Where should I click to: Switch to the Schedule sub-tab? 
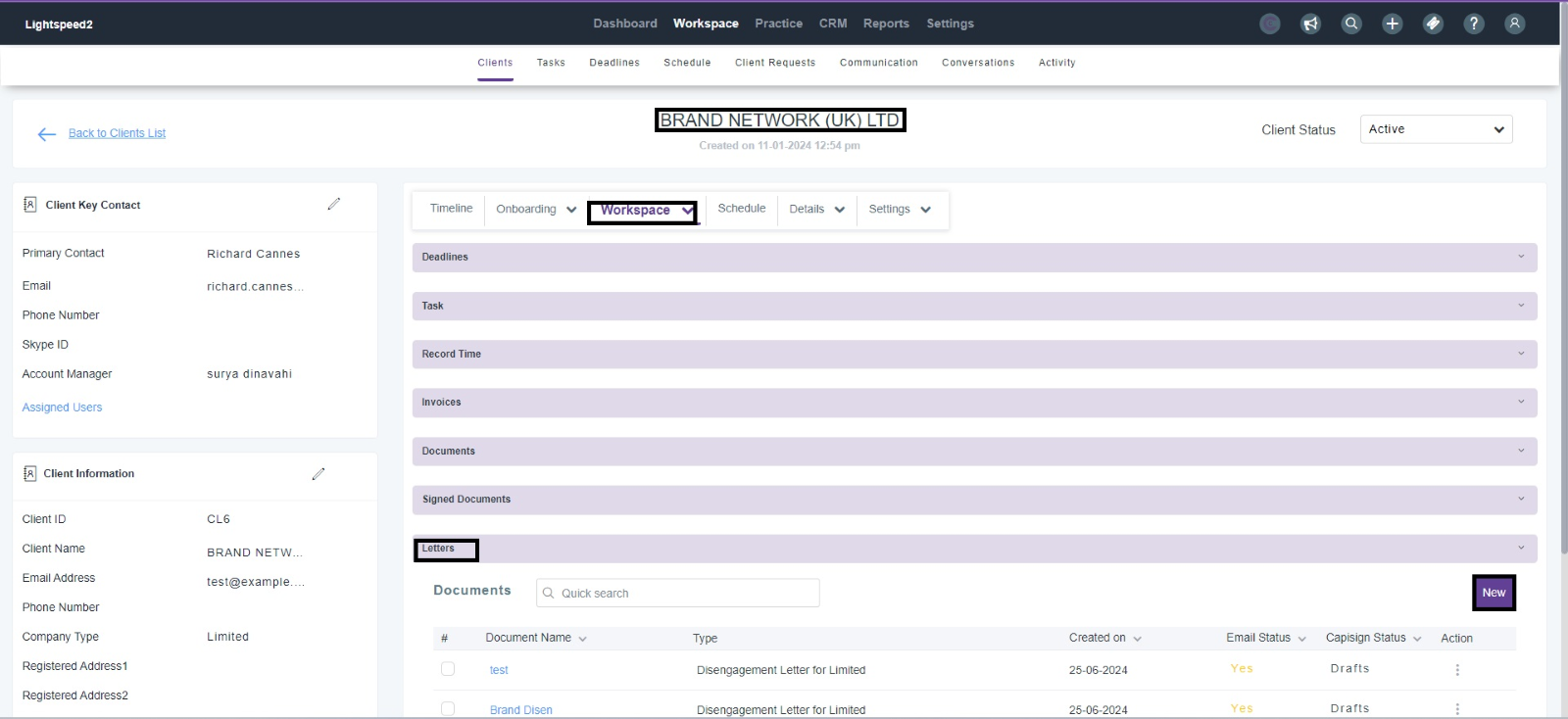tap(687, 63)
